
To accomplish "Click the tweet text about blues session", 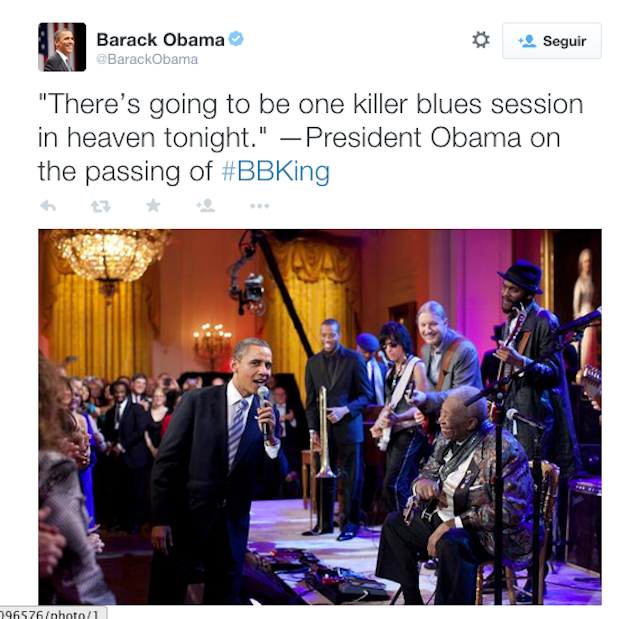I will pos(311,138).
